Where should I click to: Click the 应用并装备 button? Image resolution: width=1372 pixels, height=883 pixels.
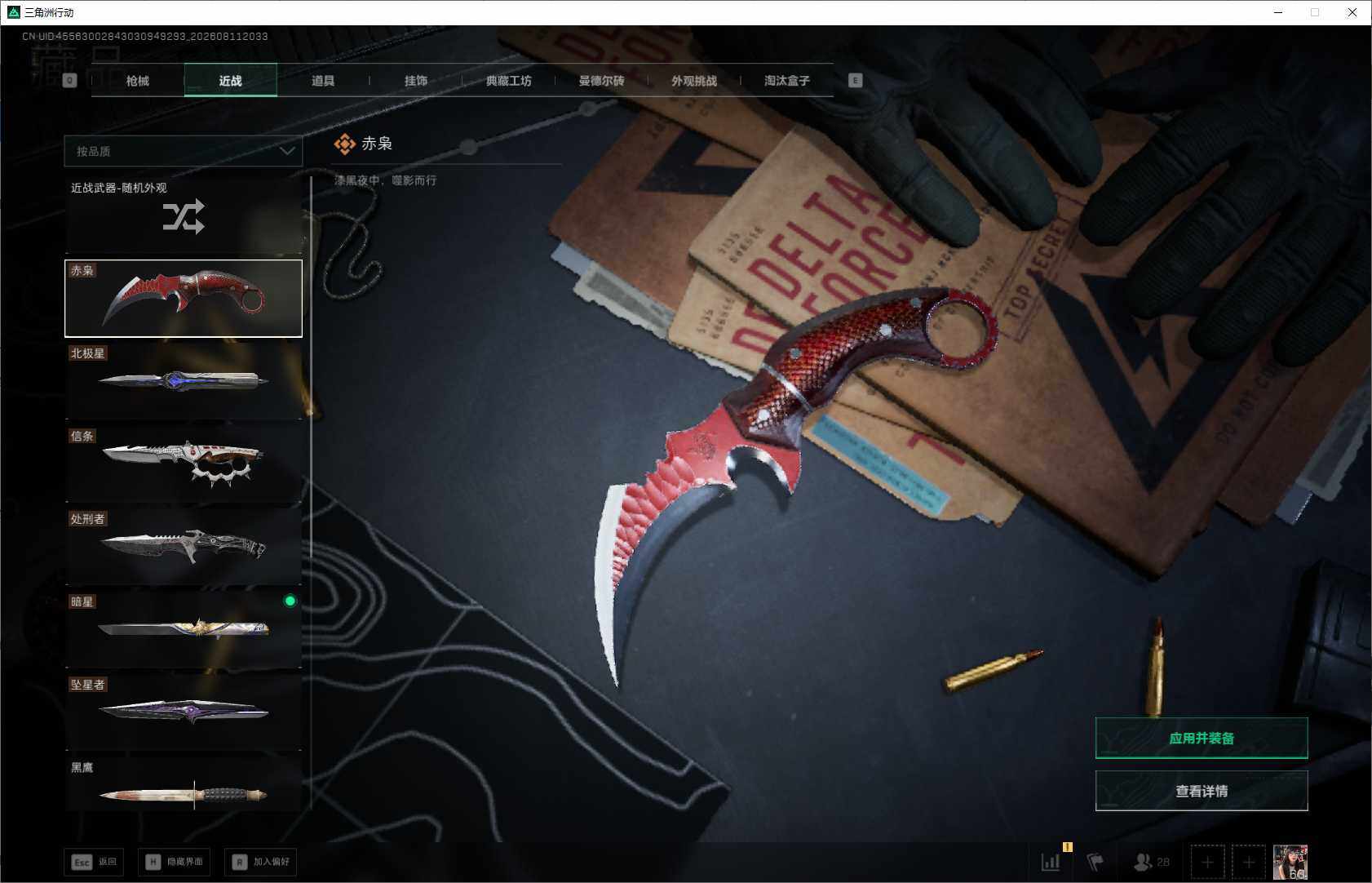[x=1202, y=739]
